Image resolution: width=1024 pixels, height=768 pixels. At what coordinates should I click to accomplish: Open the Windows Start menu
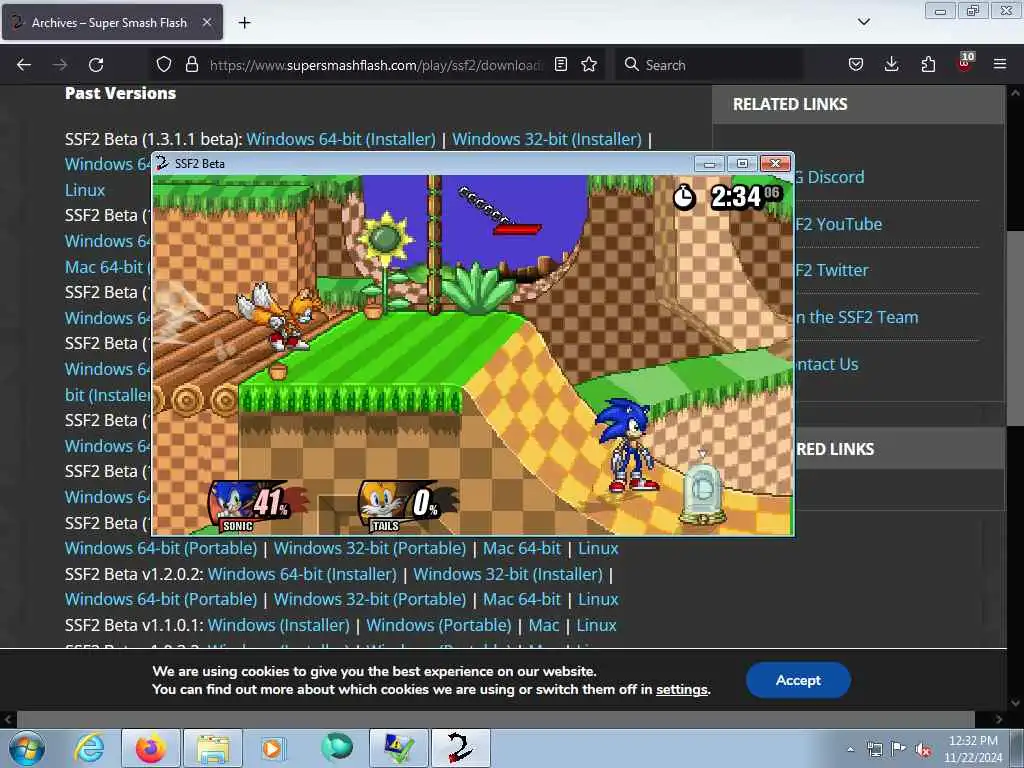pos(27,748)
